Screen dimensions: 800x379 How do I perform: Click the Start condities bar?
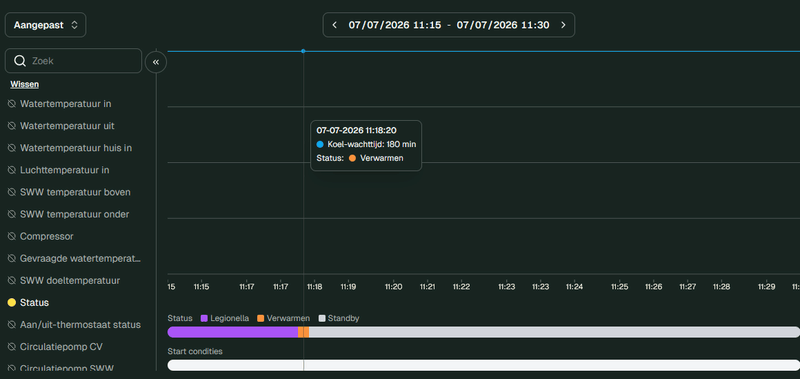tap(484, 365)
